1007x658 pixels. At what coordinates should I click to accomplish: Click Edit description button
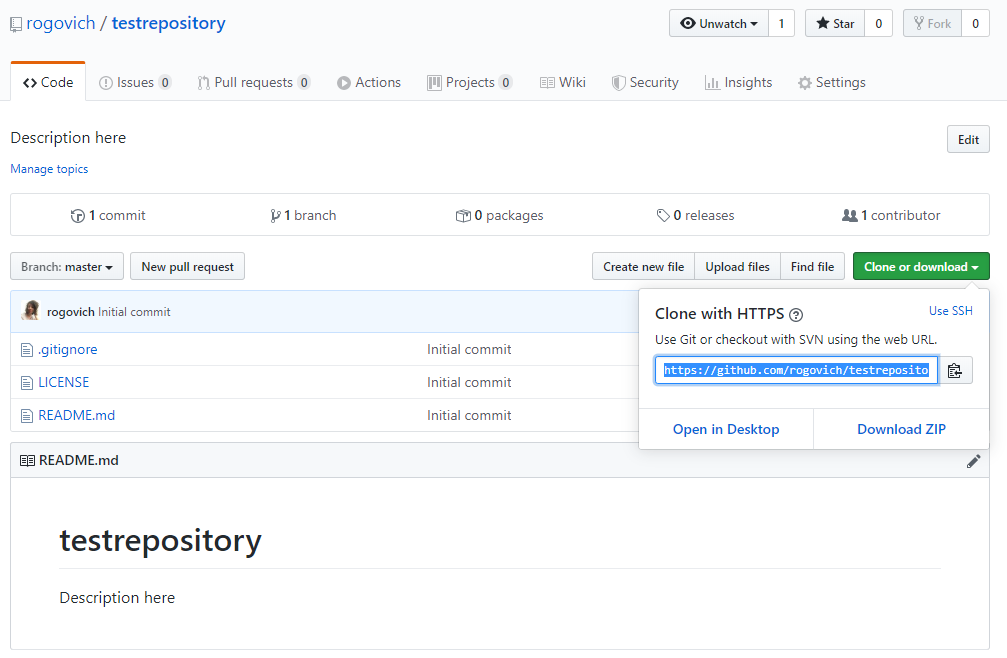(968, 139)
